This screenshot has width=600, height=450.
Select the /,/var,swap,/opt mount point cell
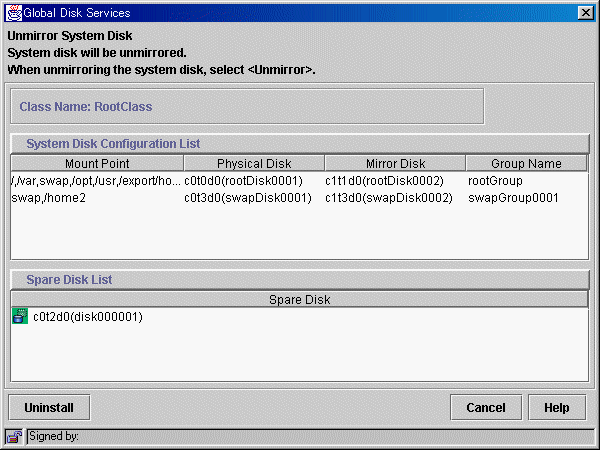96,181
